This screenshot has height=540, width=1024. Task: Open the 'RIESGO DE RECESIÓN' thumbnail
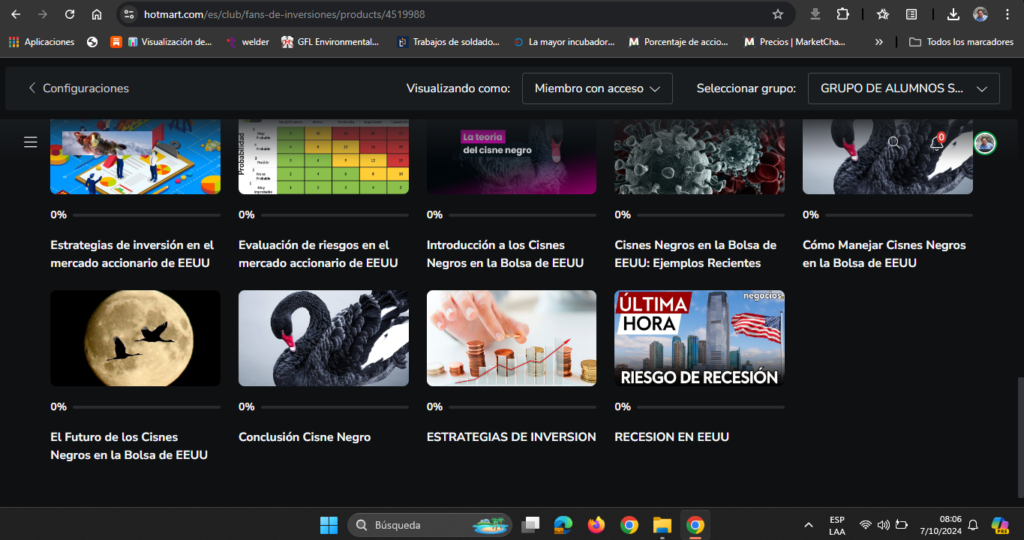(x=699, y=338)
